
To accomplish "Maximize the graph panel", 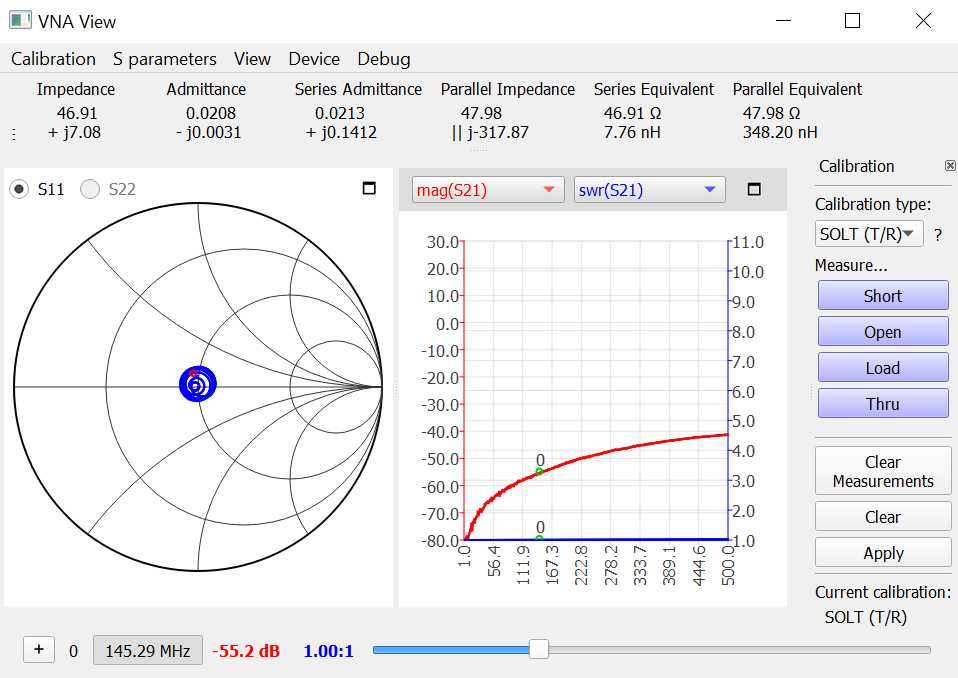I will (754, 189).
